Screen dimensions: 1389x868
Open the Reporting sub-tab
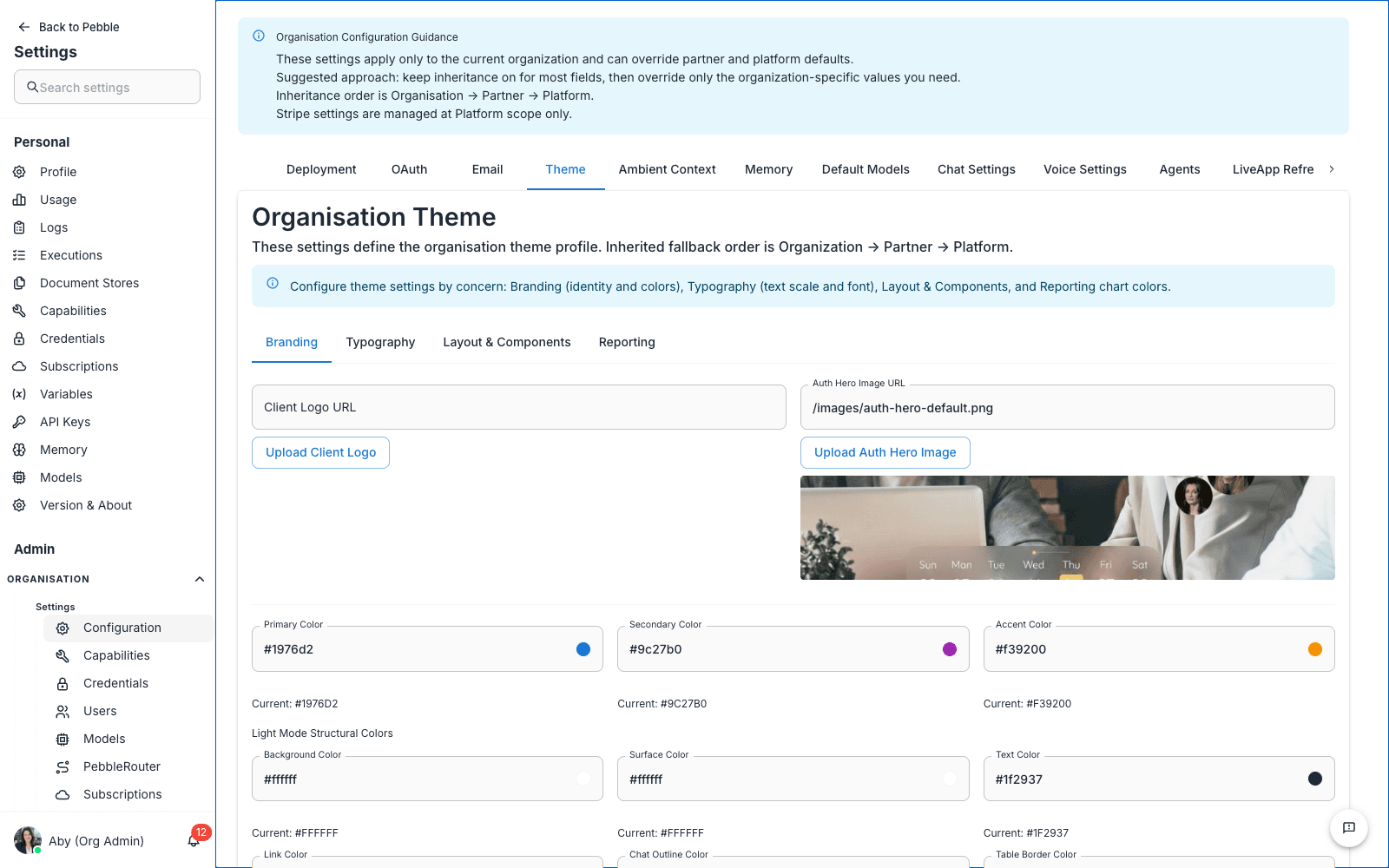tap(627, 342)
